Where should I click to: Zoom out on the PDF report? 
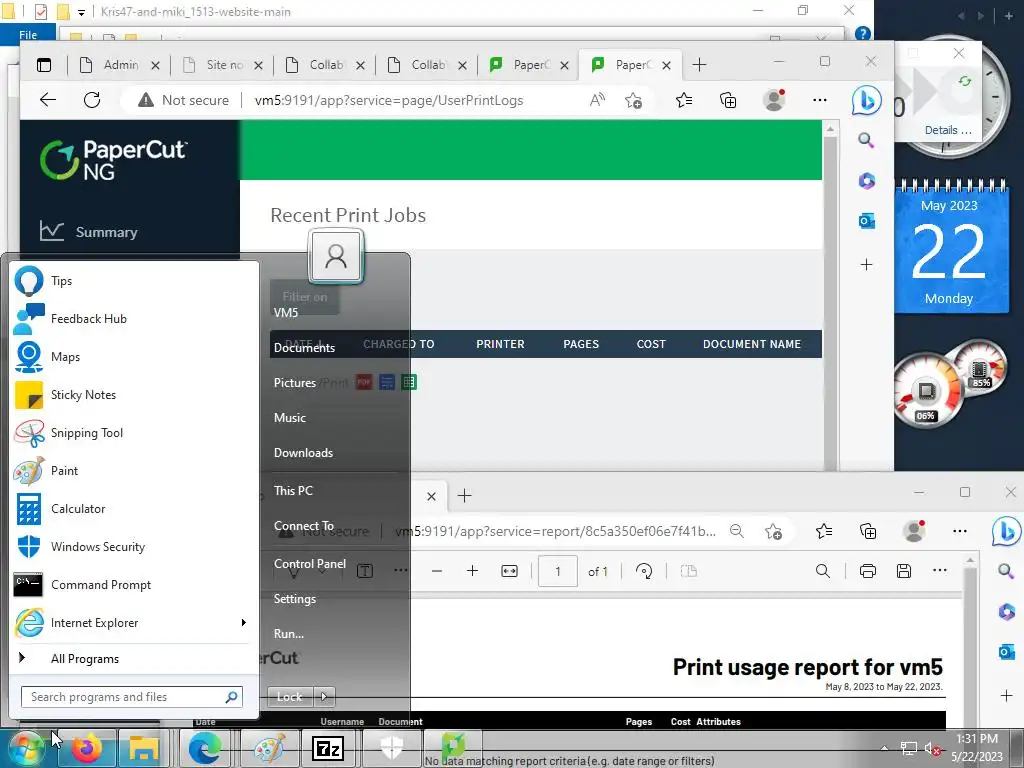(437, 571)
